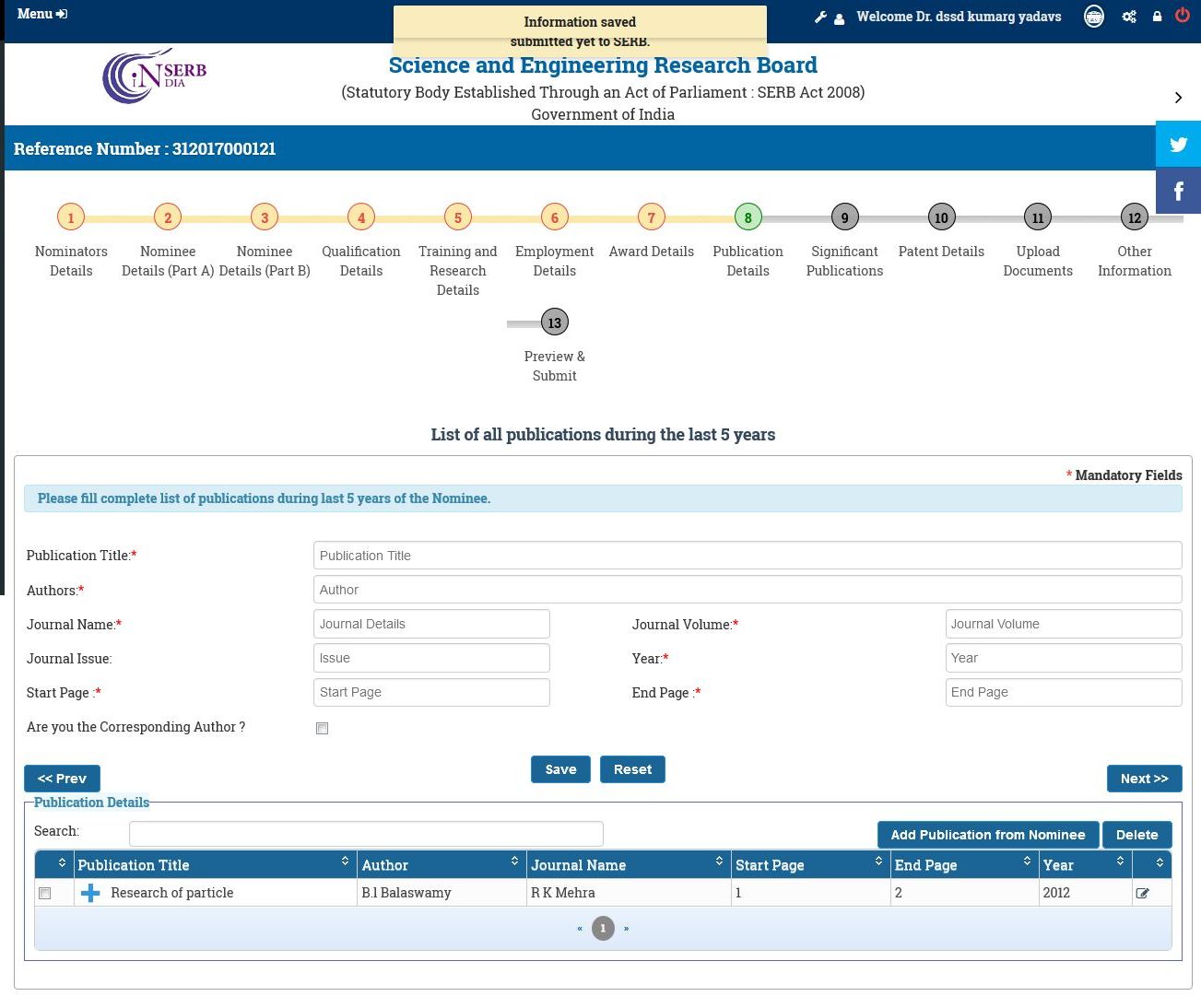Select step 7 Award Details circle
Viewport: 1201px width, 1008px height.
pyautogui.click(x=652, y=217)
